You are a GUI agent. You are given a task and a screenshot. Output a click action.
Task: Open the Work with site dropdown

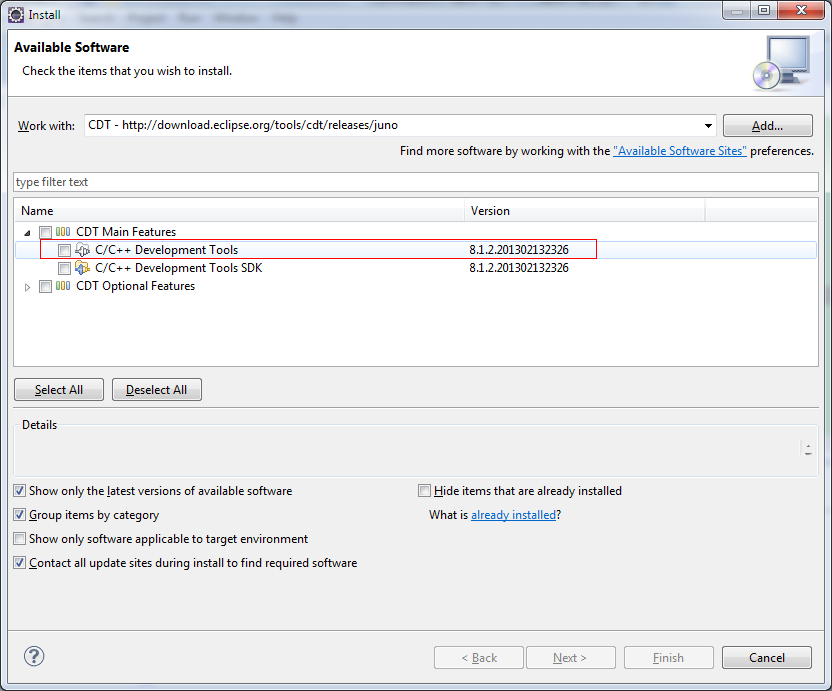708,126
